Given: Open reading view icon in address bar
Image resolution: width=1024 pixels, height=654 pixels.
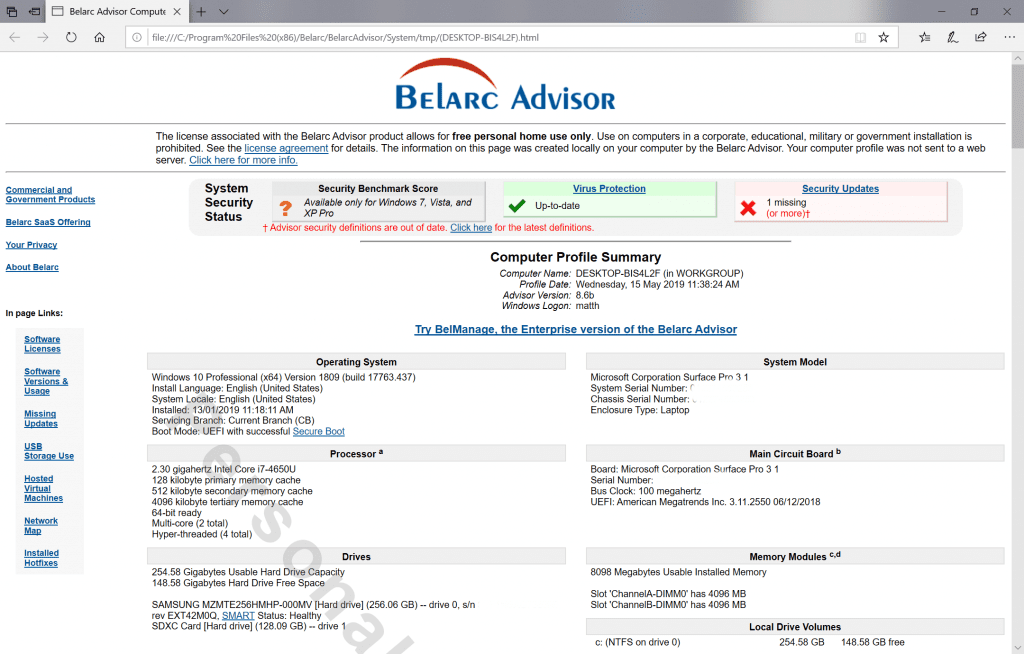Looking at the screenshot, I should (860, 37).
